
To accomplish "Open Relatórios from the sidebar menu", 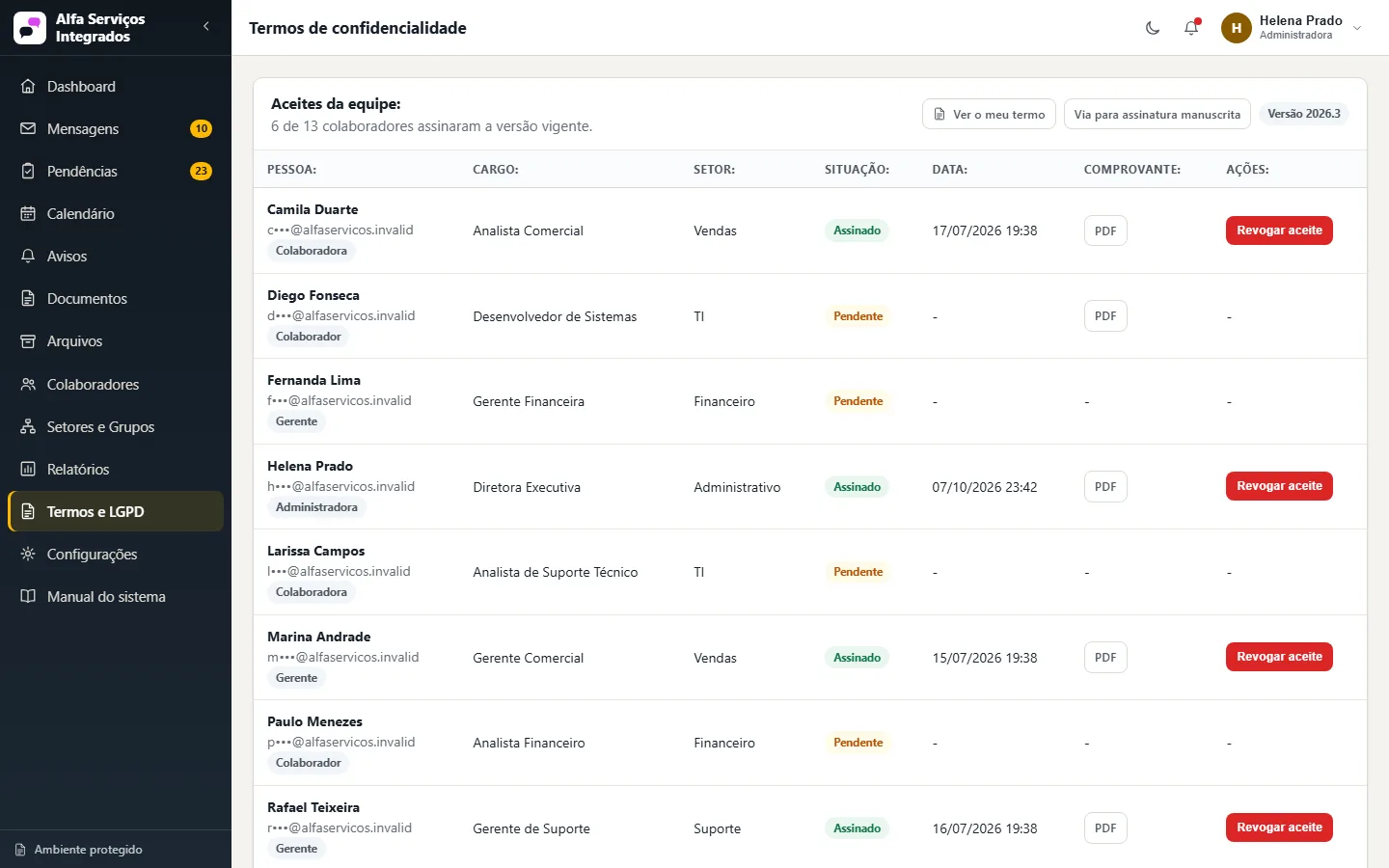I will tap(116, 469).
